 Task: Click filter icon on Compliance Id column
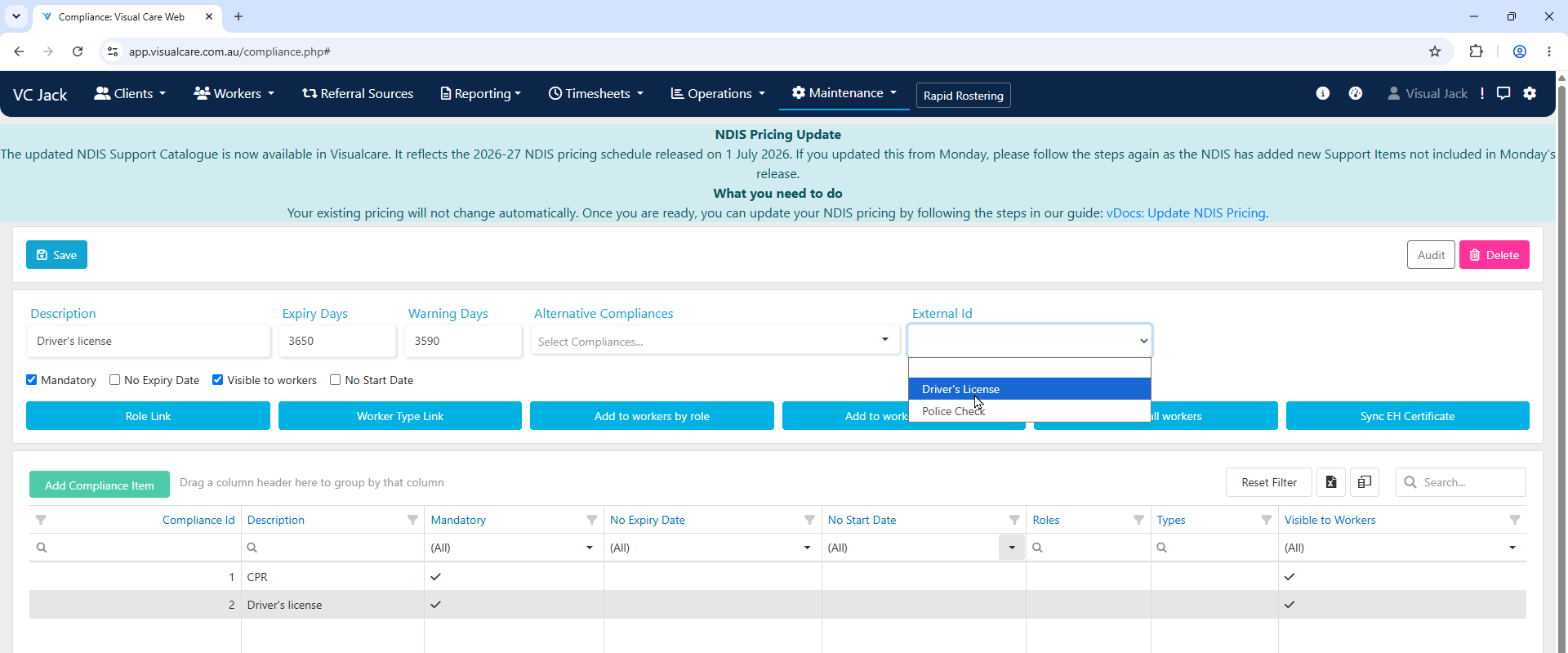tap(41, 520)
